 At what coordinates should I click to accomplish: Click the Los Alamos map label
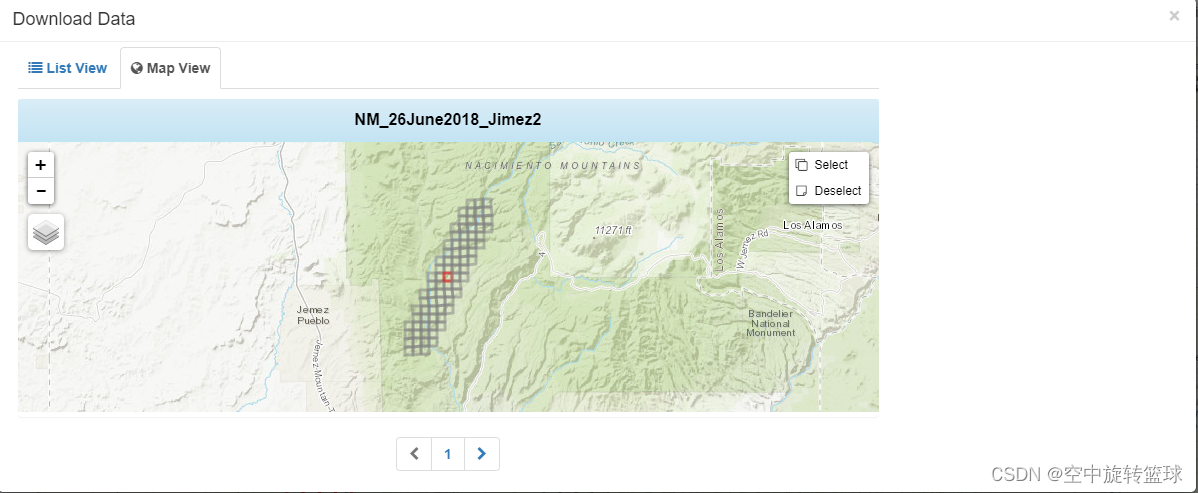[812, 225]
